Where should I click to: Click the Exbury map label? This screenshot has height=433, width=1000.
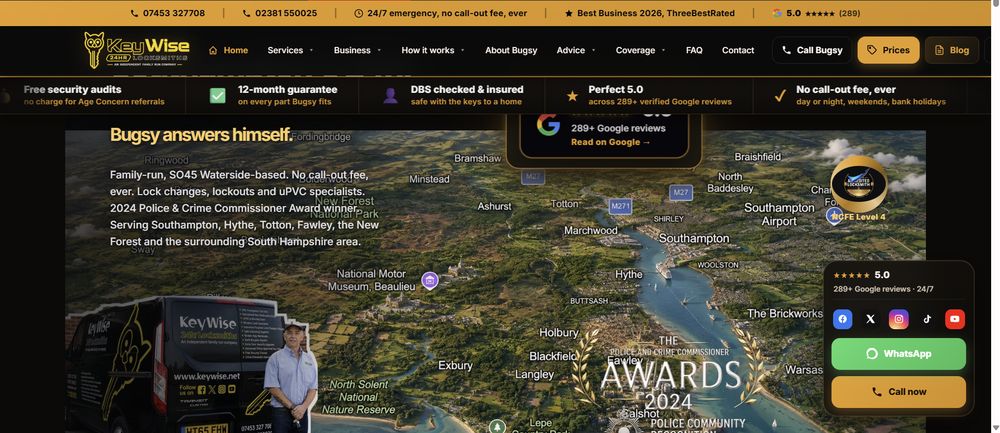click(x=455, y=365)
